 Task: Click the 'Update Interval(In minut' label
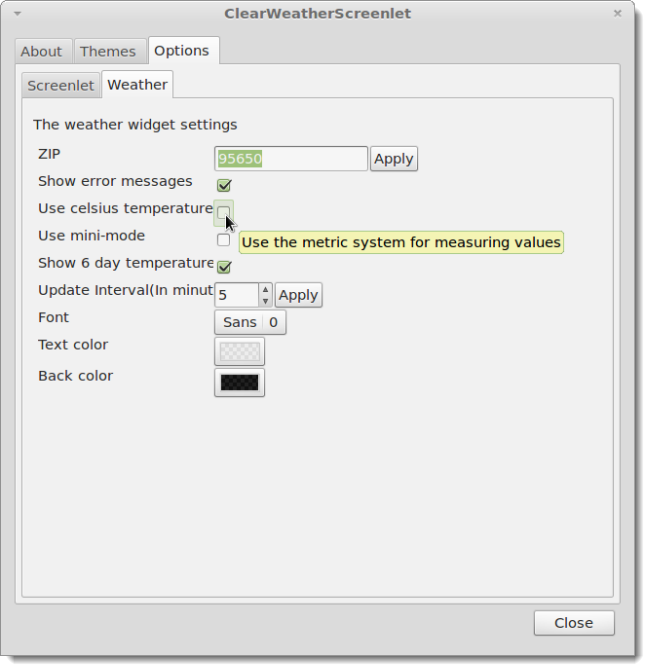pos(125,290)
